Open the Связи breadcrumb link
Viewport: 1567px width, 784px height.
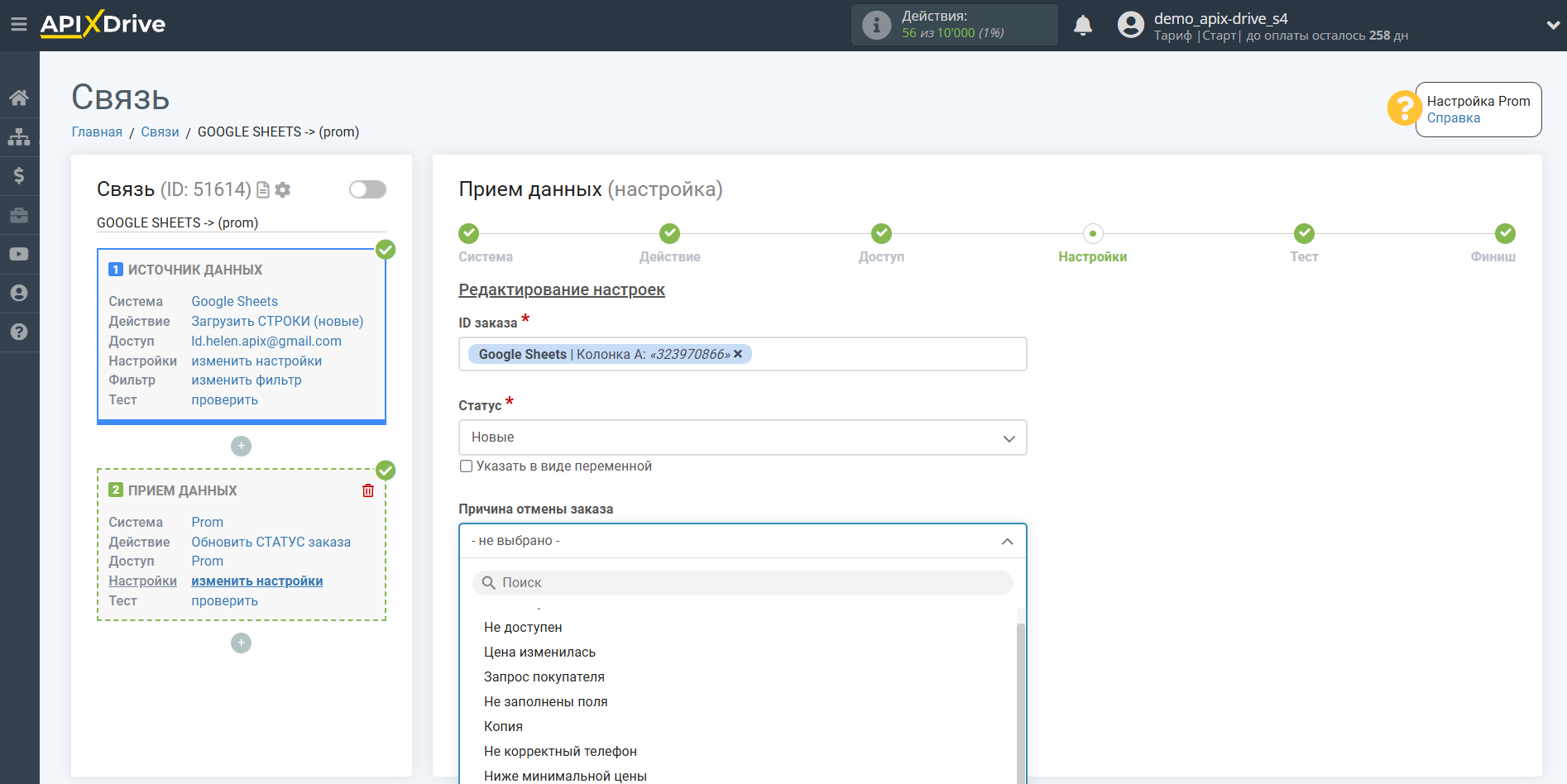160,132
